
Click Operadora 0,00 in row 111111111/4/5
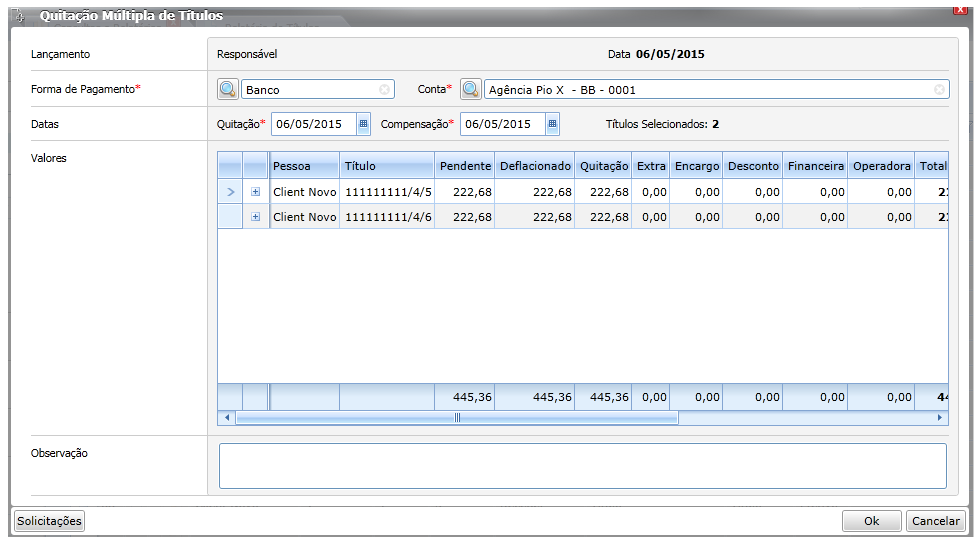pyautogui.click(x=881, y=192)
